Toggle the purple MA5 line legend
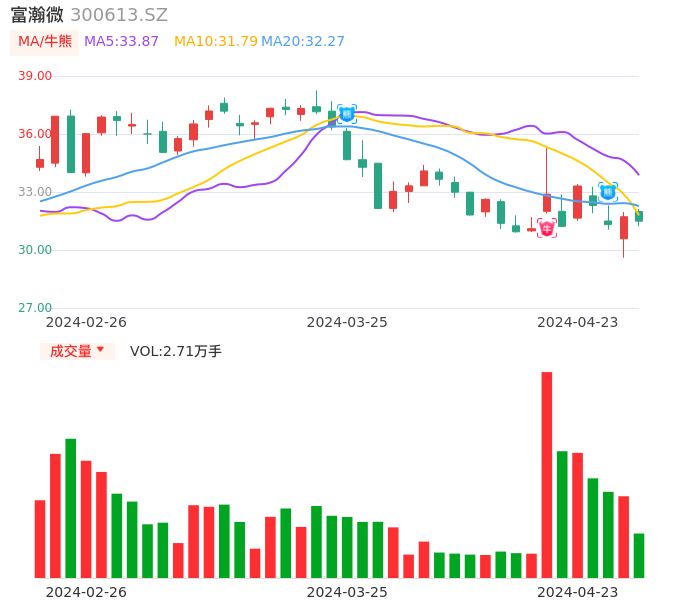 (121, 42)
